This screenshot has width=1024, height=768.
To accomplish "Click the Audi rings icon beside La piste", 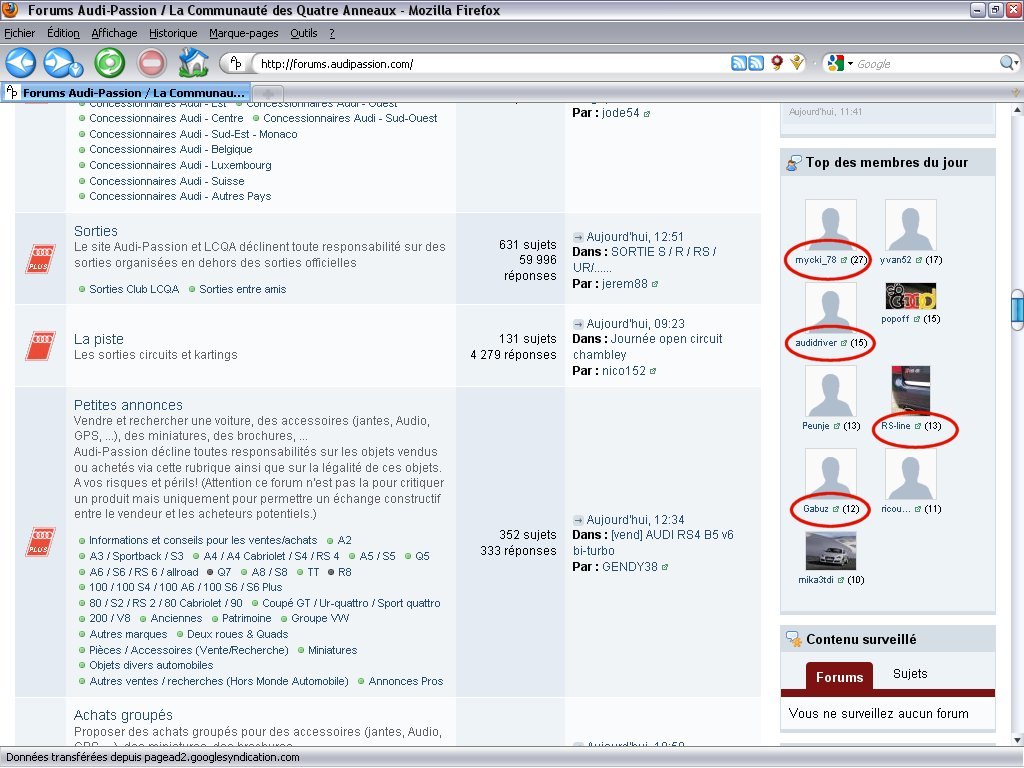I will [x=40, y=346].
